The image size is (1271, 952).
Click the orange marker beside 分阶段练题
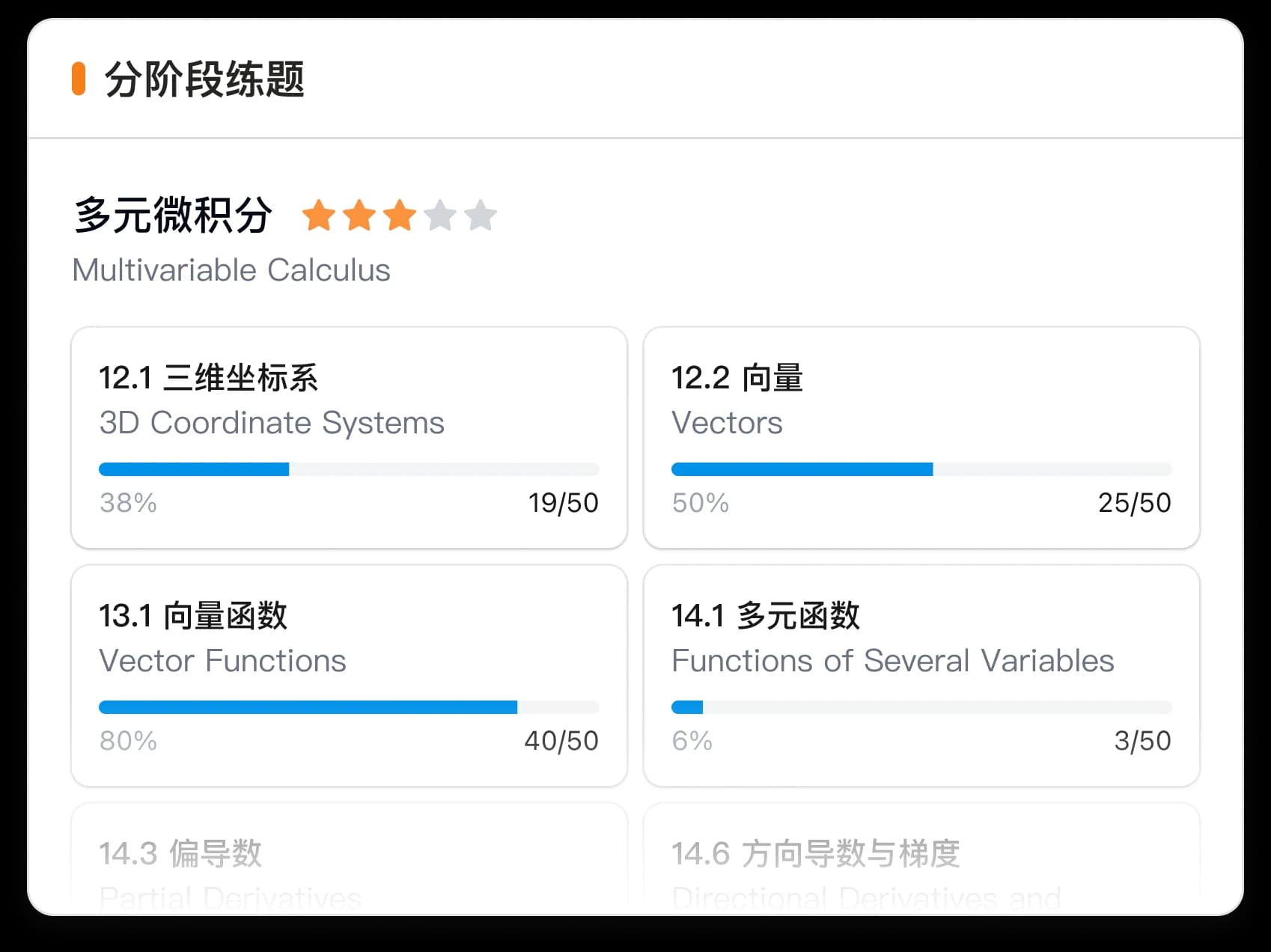(x=79, y=79)
